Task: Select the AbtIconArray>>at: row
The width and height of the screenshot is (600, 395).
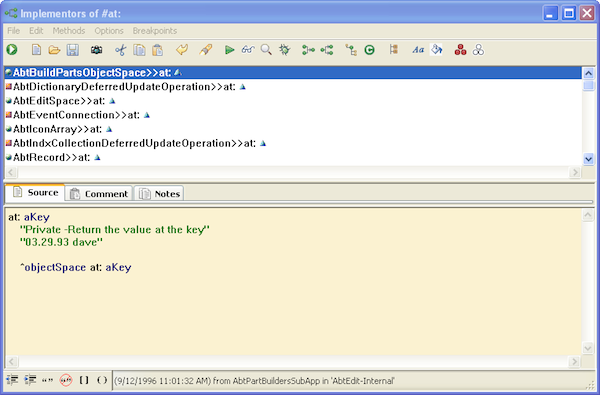Action: click(293, 129)
